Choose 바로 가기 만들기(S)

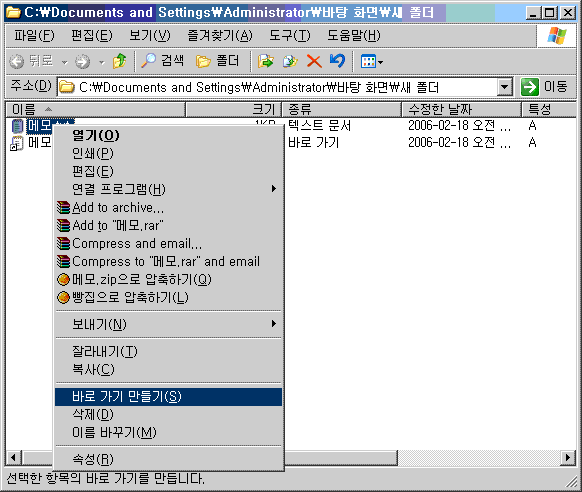pos(168,397)
